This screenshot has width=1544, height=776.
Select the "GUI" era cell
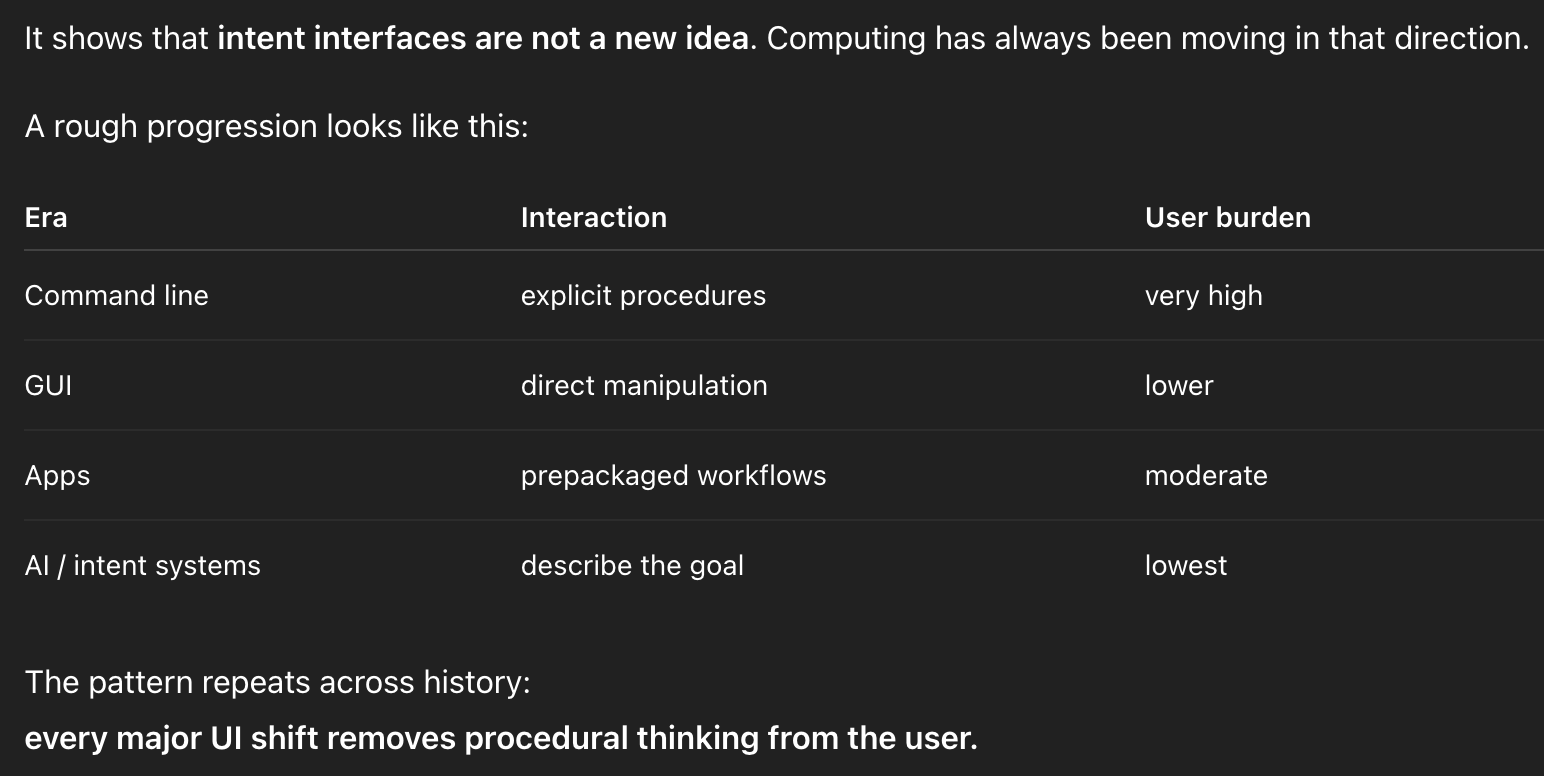(48, 386)
